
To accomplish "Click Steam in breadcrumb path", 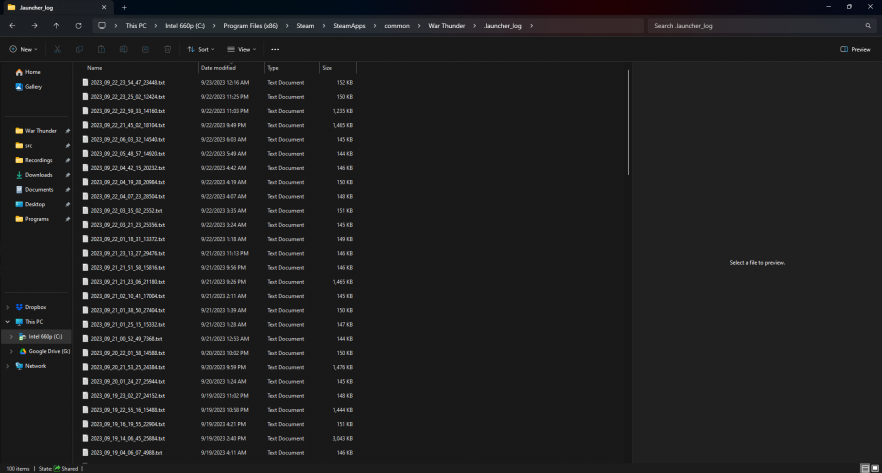I will pyautogui.click(x=305, y=26).
